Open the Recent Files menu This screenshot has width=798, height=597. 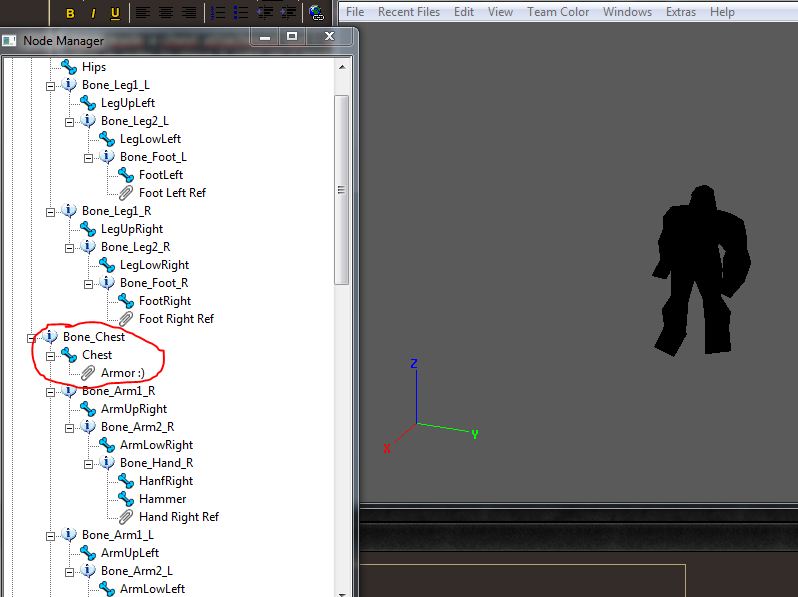[x=409, y=12]
